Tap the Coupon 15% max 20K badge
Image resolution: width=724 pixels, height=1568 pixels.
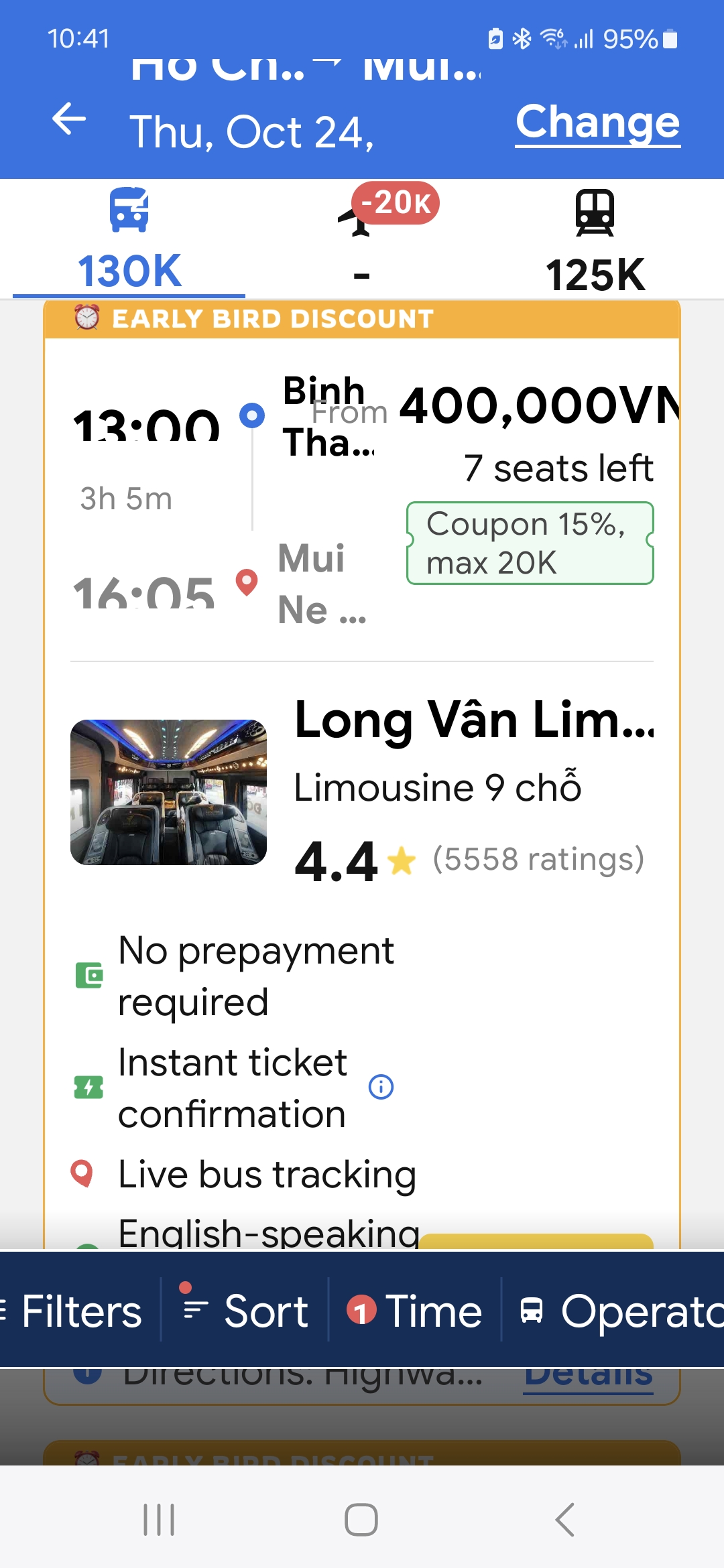click(x=530, y=543)
